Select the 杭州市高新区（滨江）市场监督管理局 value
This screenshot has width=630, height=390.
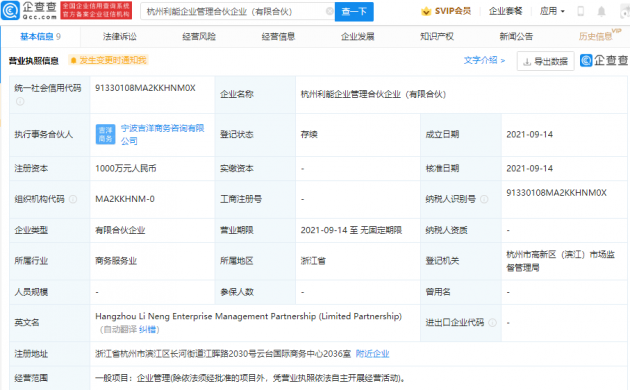(x=560, y=261)
